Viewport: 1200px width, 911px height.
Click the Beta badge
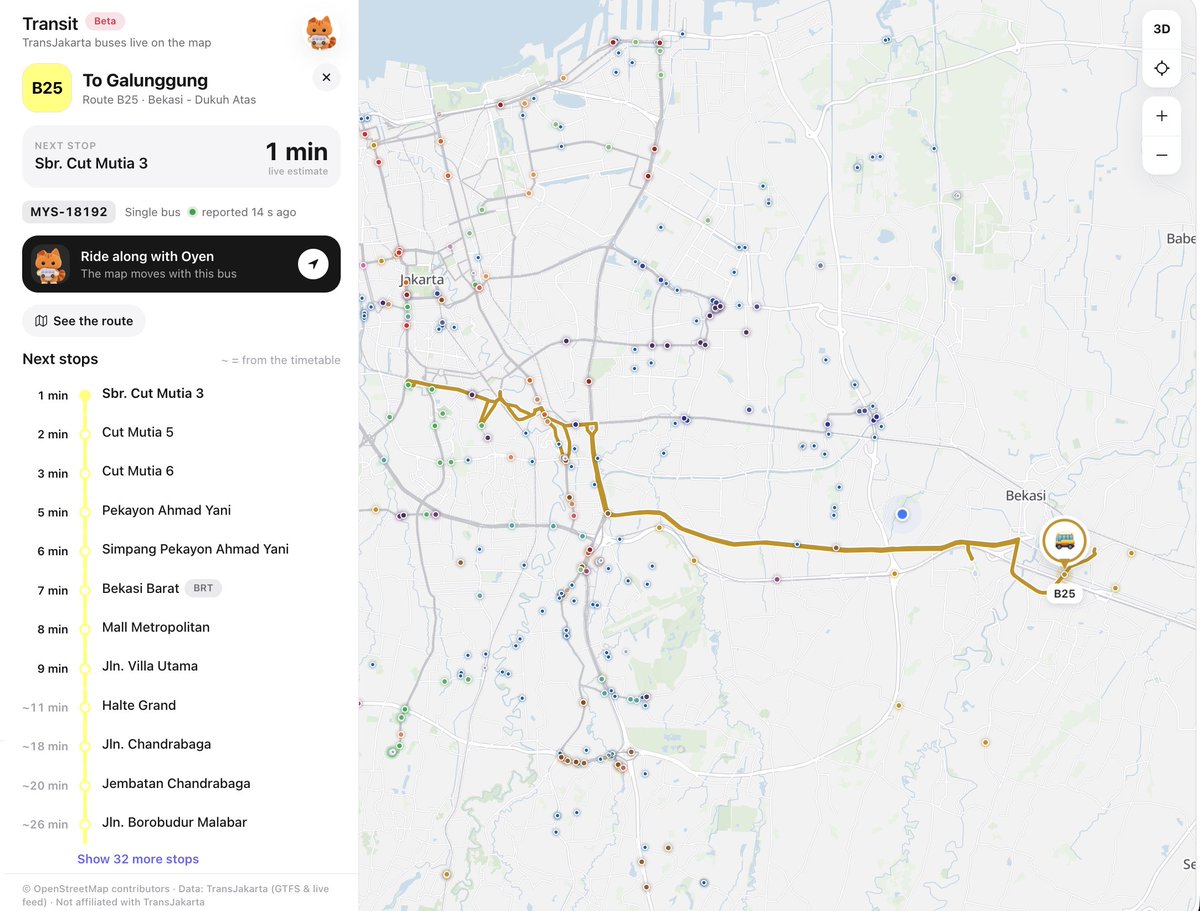[x=105, y=21]
